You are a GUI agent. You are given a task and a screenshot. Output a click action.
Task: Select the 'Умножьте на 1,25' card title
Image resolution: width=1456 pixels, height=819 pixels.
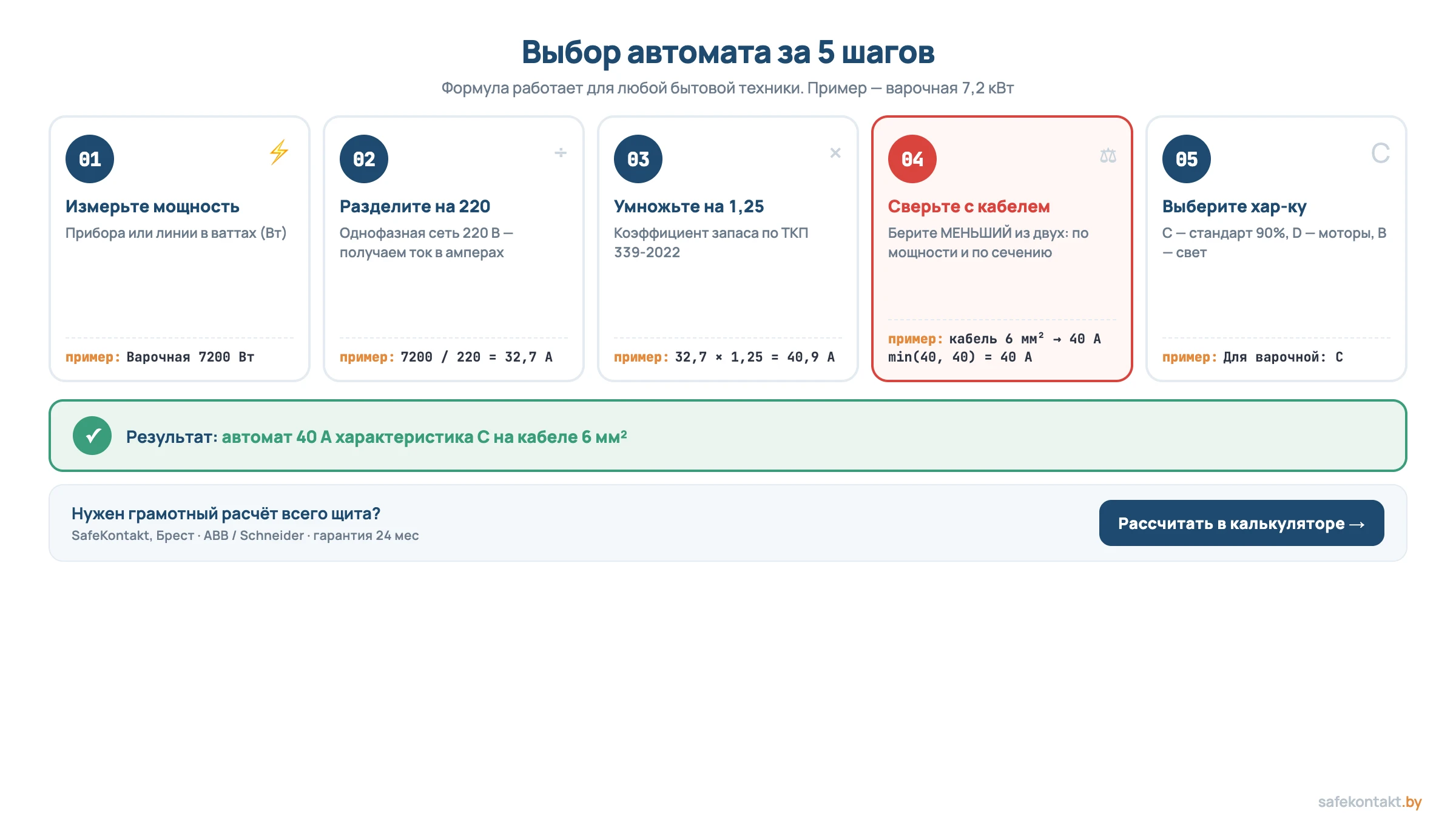point(689,206)
